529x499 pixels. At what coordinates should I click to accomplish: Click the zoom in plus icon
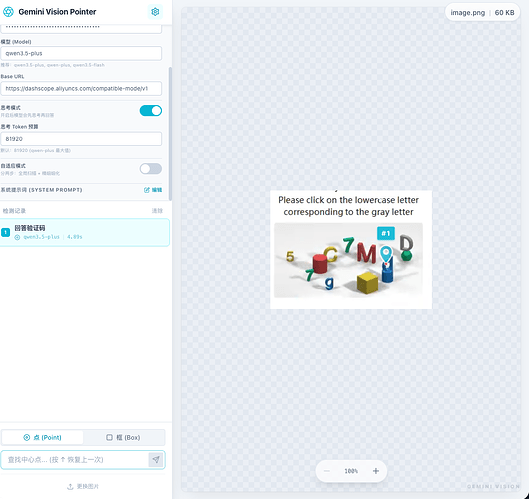coord(376,471)
